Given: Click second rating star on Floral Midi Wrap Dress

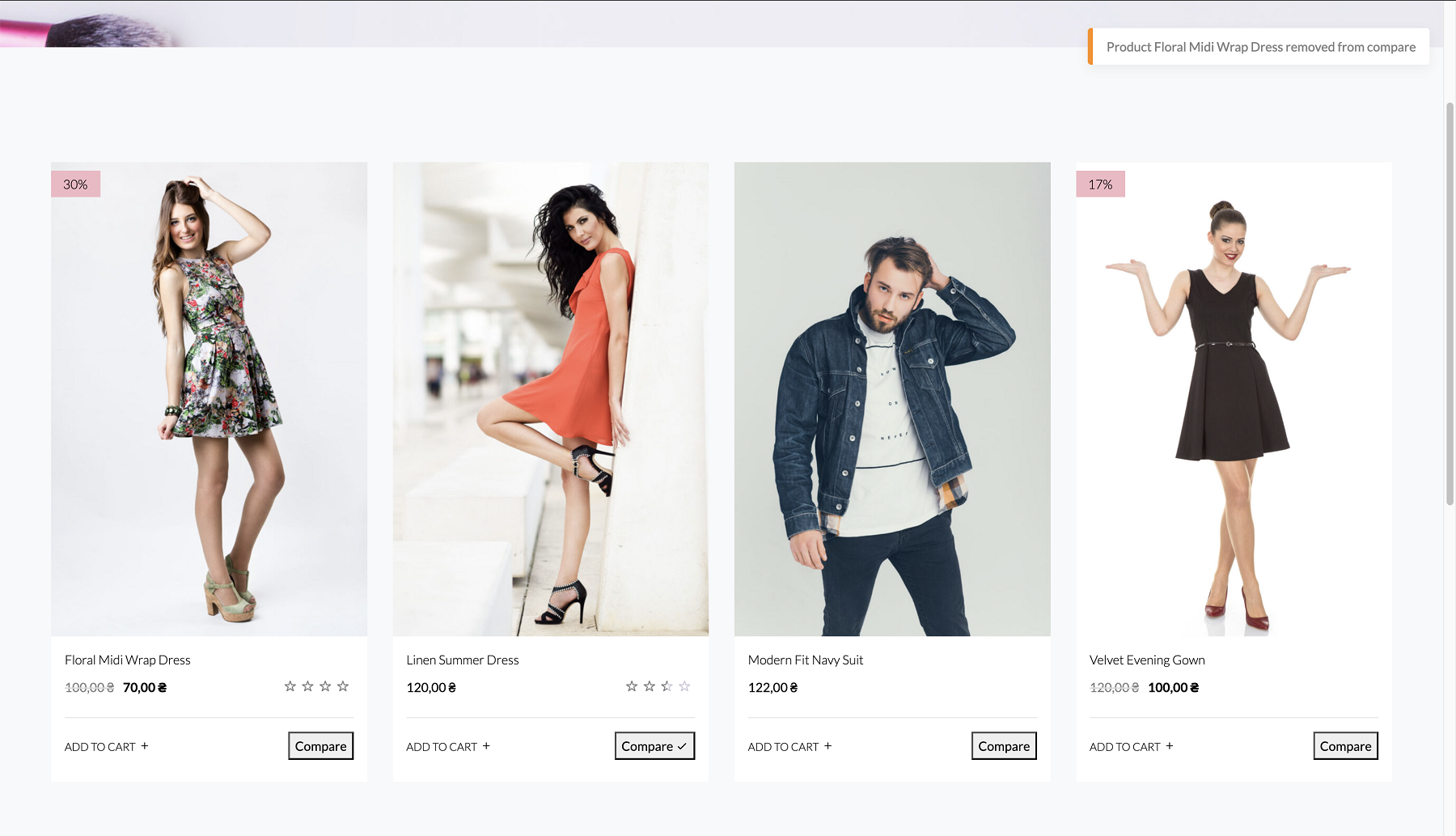Looking at the screenshot, I should pyautogui.click(x=307, y=686).
